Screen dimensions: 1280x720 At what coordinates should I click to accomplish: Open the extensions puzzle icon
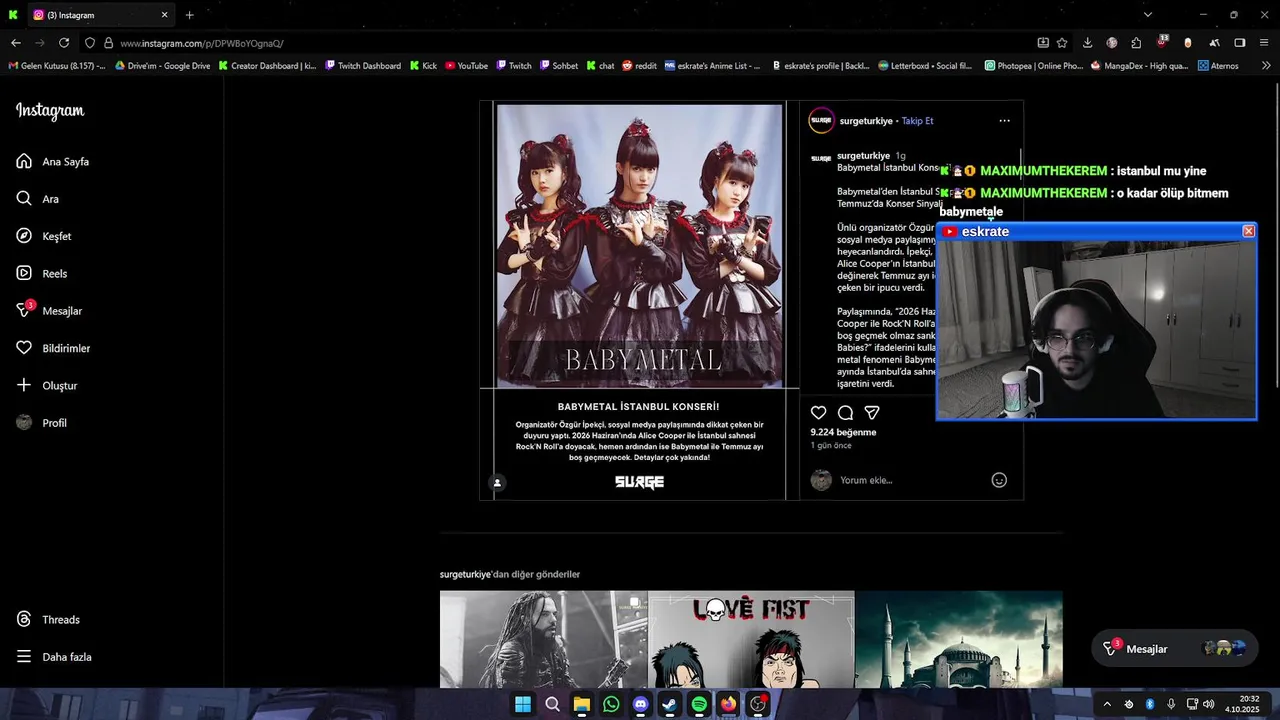click(1136, 43)
